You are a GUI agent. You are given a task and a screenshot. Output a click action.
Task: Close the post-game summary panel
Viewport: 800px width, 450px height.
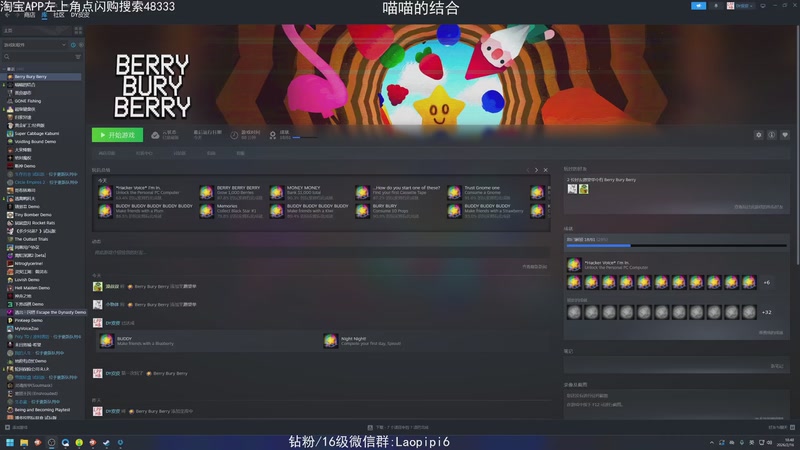coord(545,170)
